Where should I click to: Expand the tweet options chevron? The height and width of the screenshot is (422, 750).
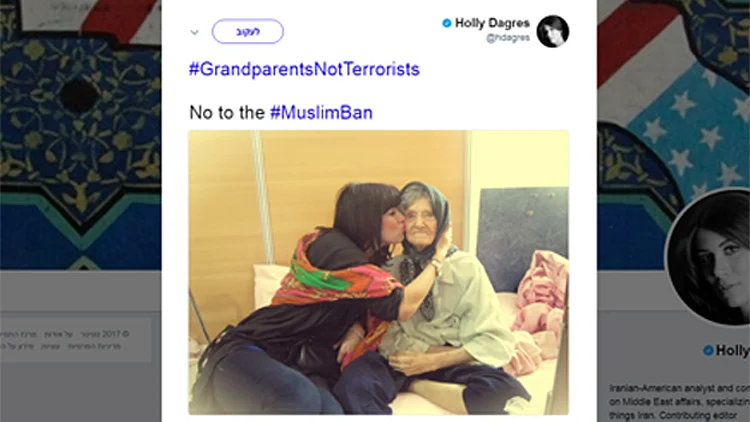click(x=194, y=33)
